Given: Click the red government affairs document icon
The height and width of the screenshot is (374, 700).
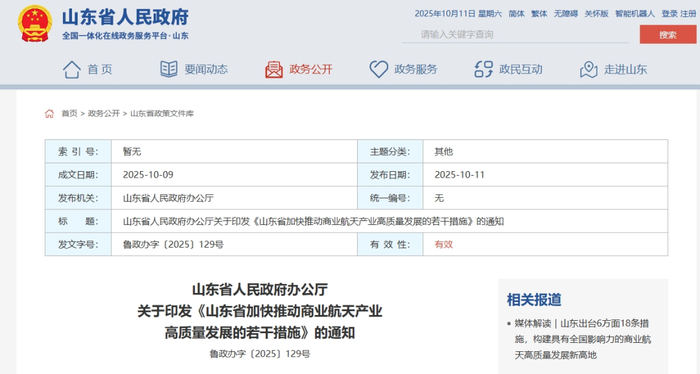Looking at the screenshot, I should (x=274, y=70).
